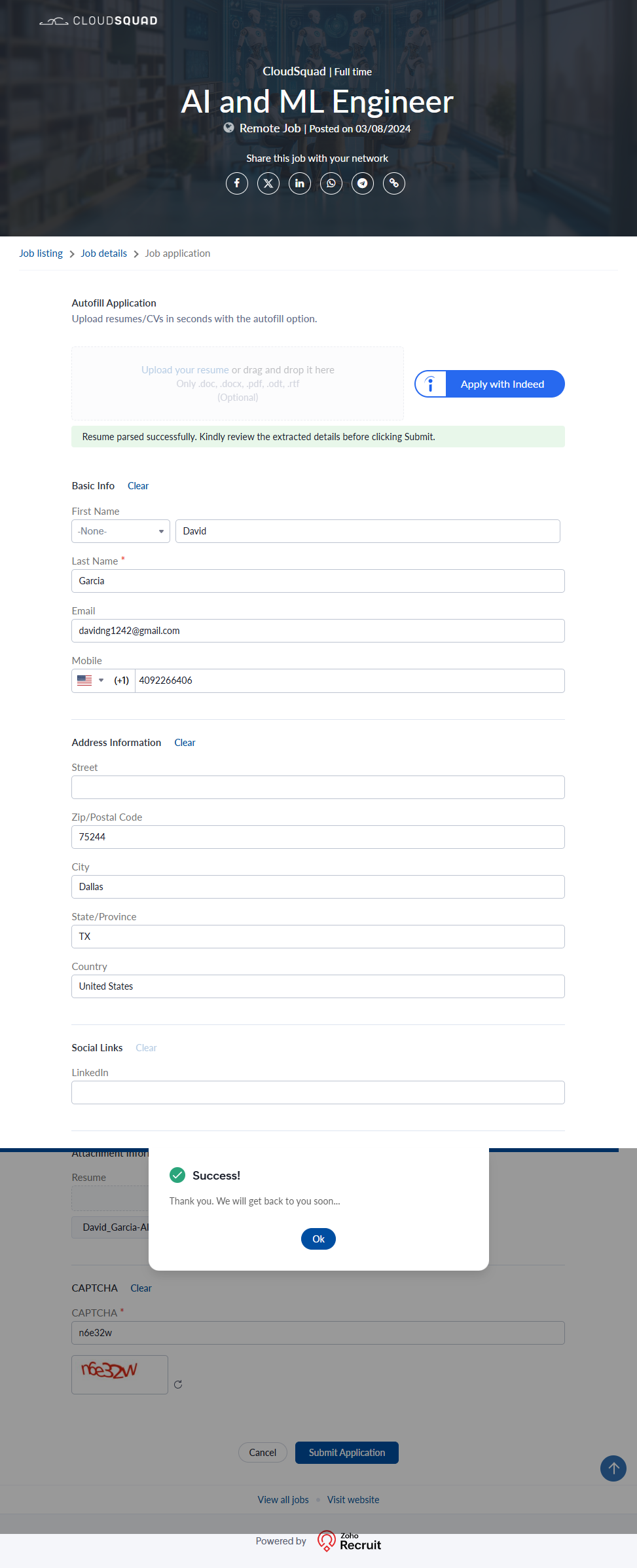Open View all jobs link
Screen dimensions: 637x1568
point(283,1500)
